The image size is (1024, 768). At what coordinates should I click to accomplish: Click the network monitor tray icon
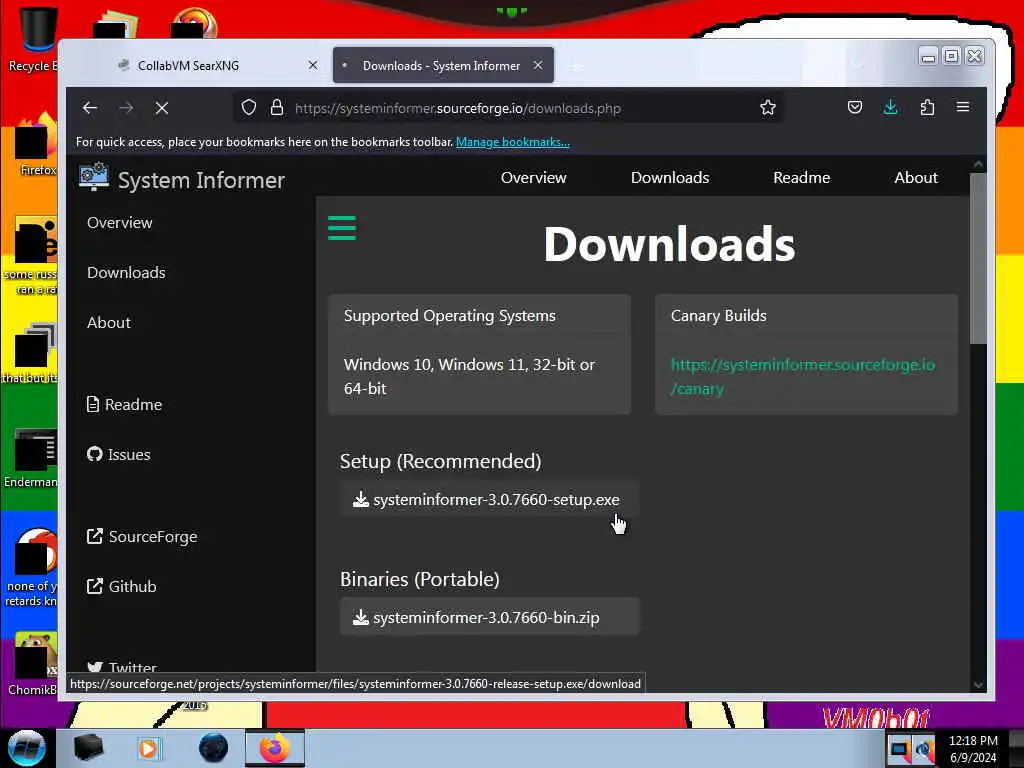click(900, 750)
